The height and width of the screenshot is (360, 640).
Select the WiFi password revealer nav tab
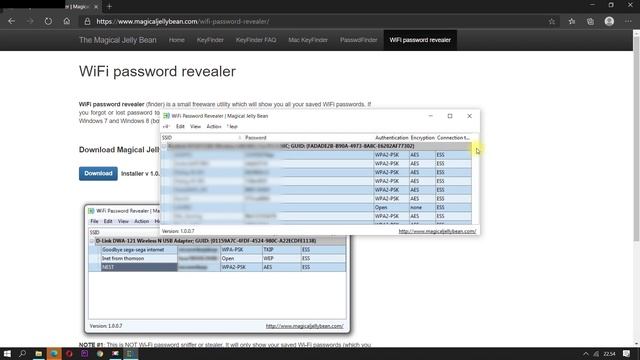[420, 40]
